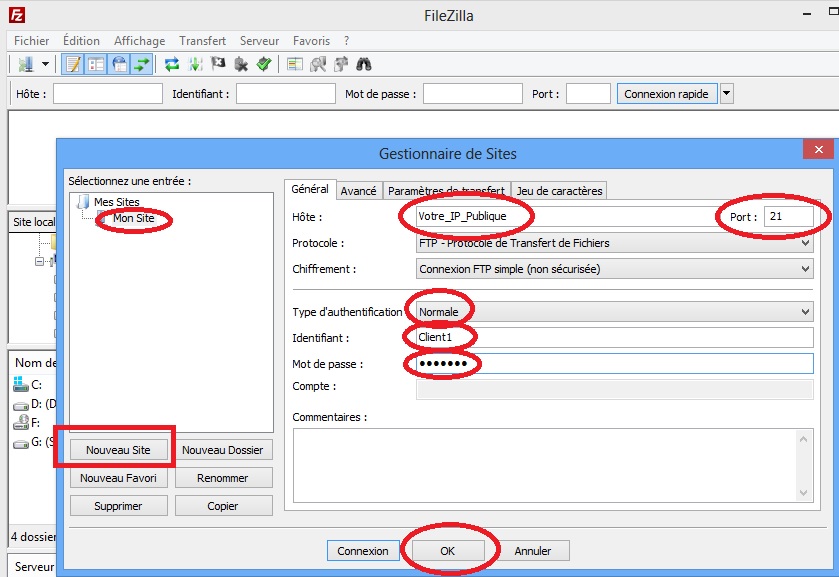
Task: Collapse the local site tree node
Action: pos(39,262)
